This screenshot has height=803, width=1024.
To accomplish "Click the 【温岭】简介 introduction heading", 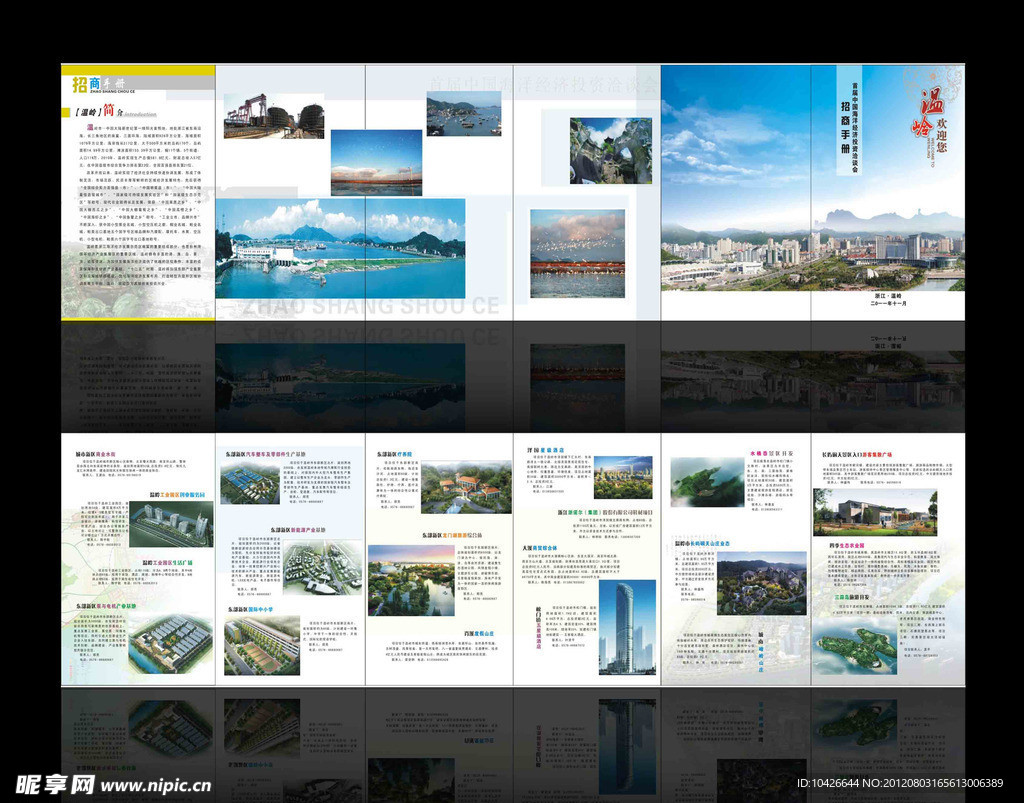I will coord(114,112).
